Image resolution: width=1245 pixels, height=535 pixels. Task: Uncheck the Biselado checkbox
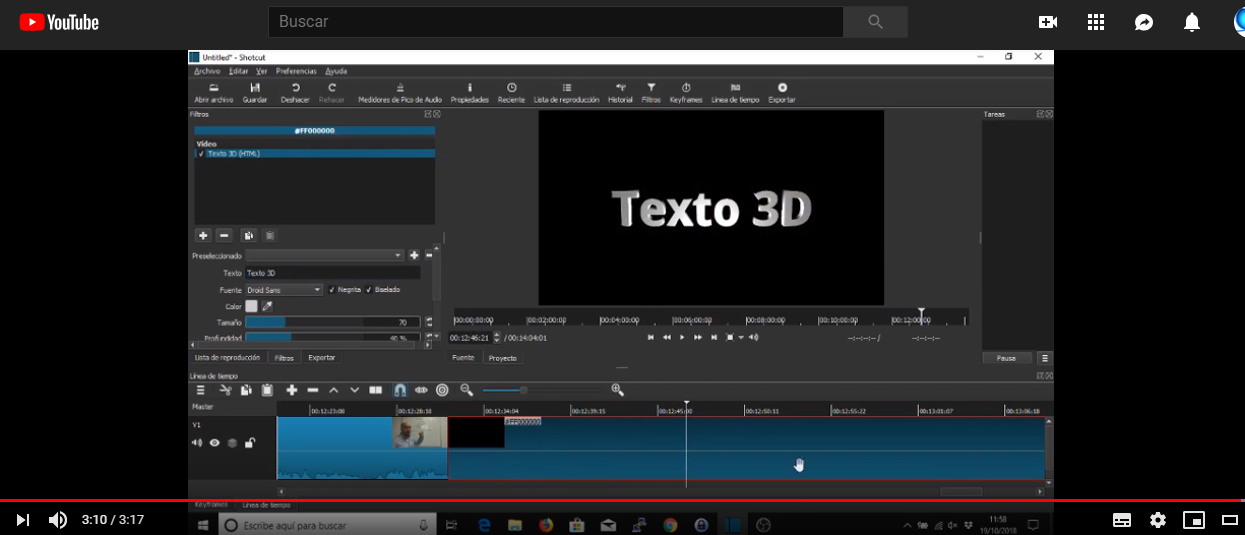point(369,290)
